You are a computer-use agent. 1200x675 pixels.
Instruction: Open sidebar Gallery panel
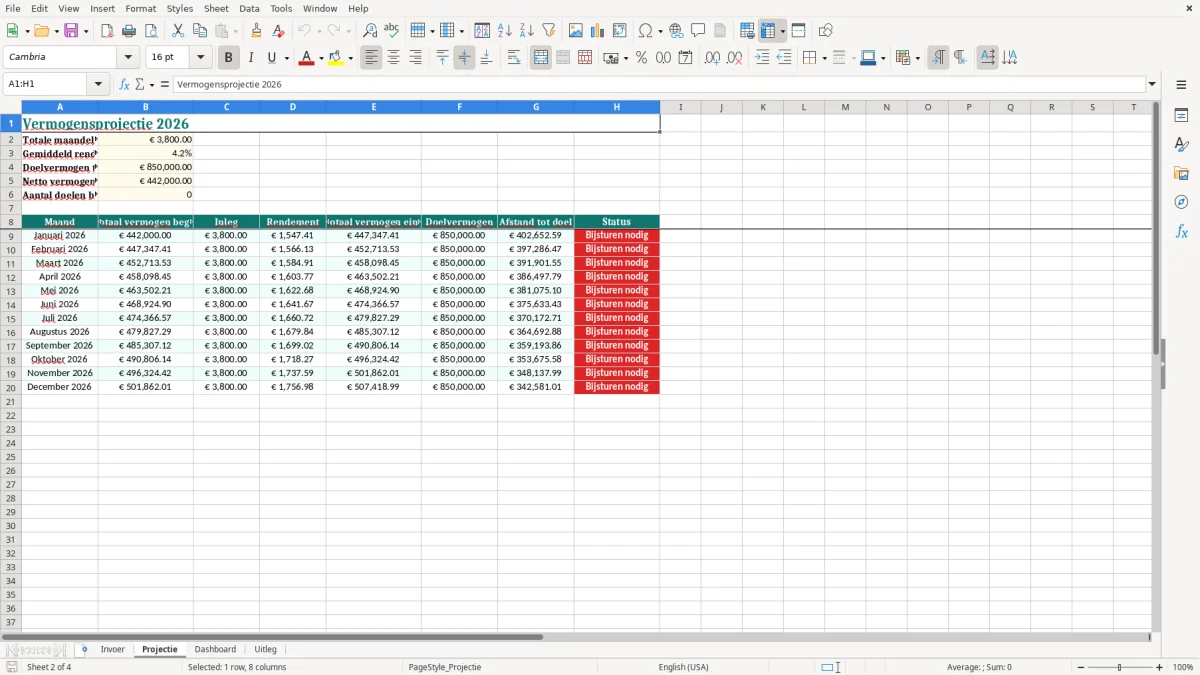(x=1181, y=174)
